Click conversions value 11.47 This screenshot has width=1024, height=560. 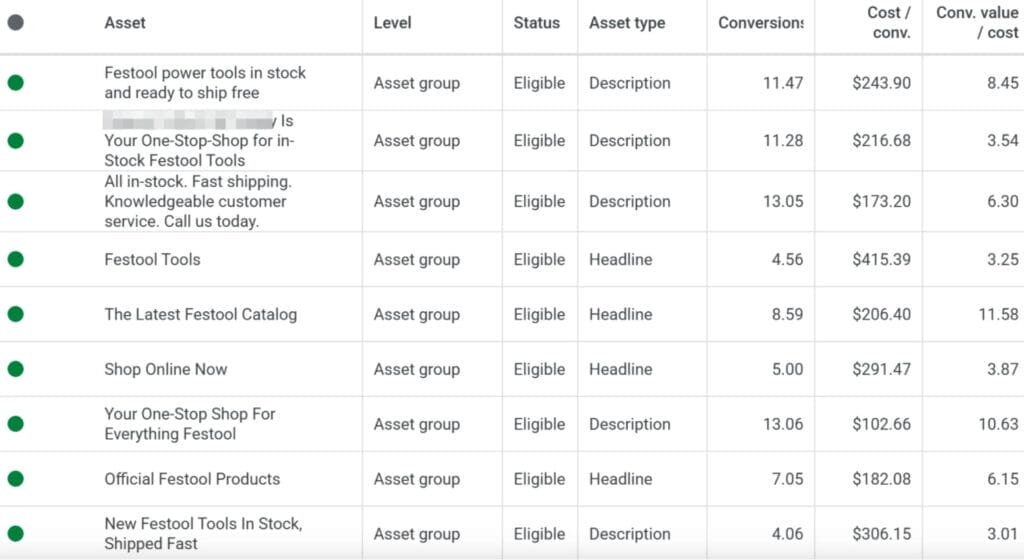coord(783,83)
